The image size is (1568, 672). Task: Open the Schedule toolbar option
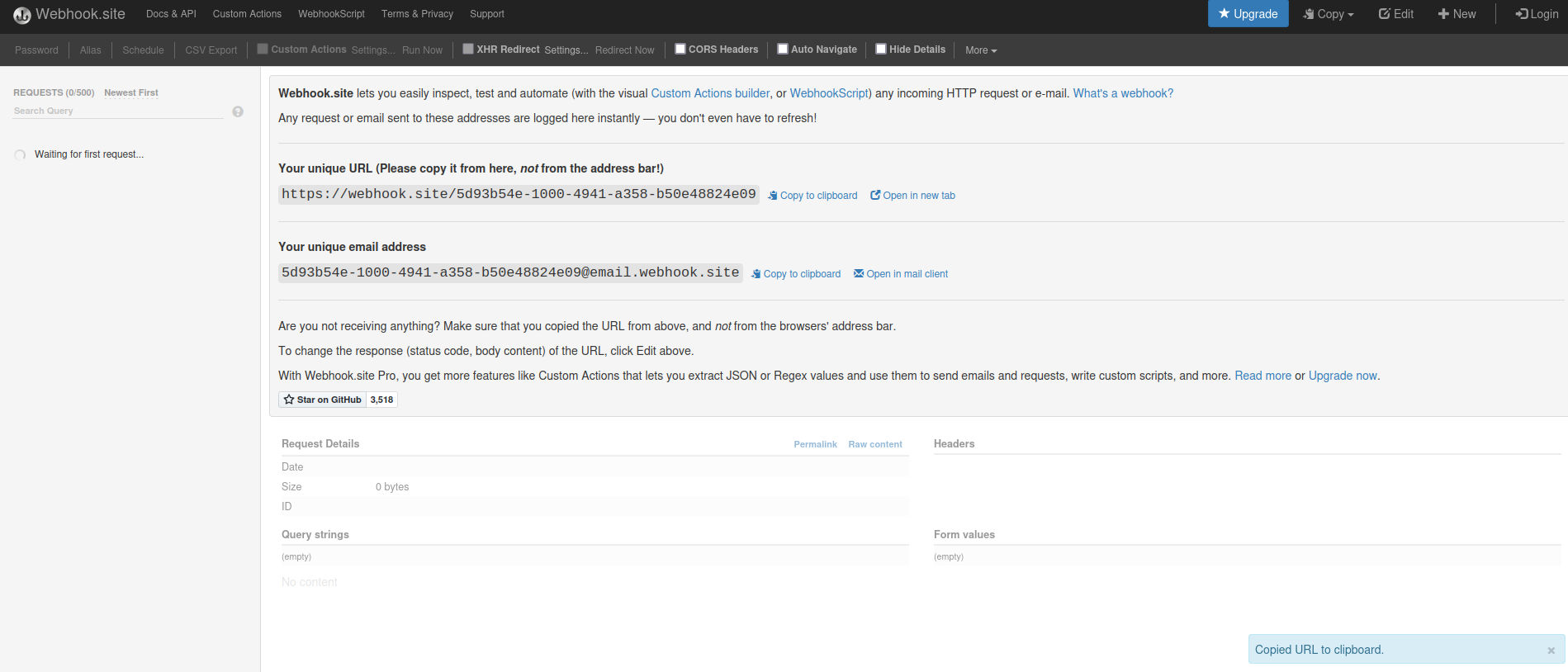[x=143, y=50]
